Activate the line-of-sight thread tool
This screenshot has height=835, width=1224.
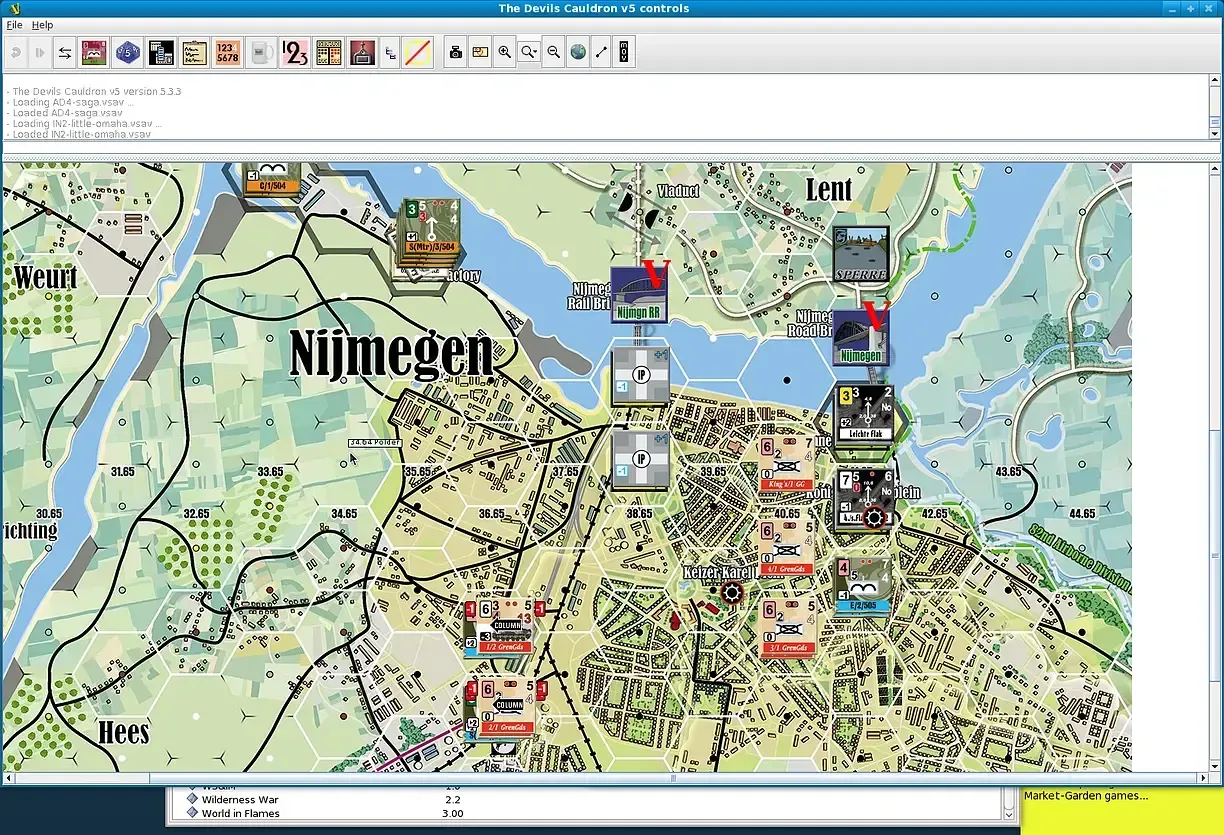(x=602, y=52)
